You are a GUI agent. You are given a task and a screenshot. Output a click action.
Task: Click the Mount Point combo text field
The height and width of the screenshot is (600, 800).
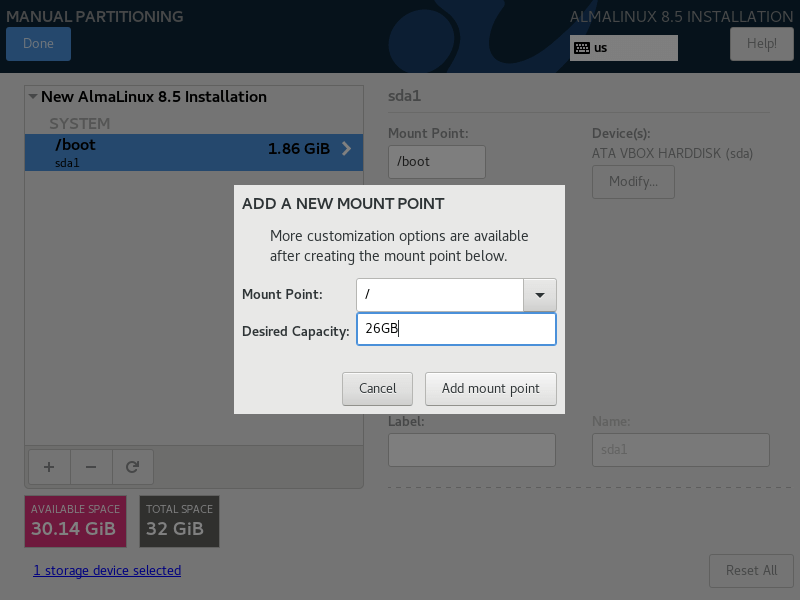(440, 295)
